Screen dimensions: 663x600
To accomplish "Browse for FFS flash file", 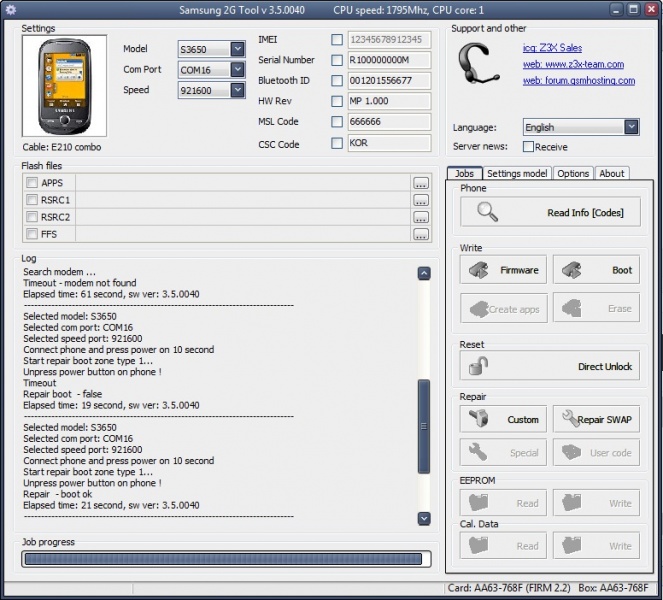I will (420, 234).
